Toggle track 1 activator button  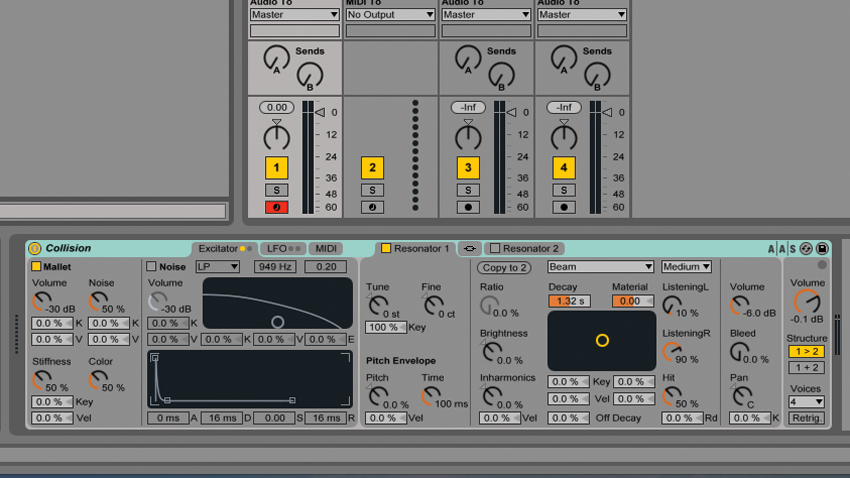pyautogui.click(x=276, y=168)
